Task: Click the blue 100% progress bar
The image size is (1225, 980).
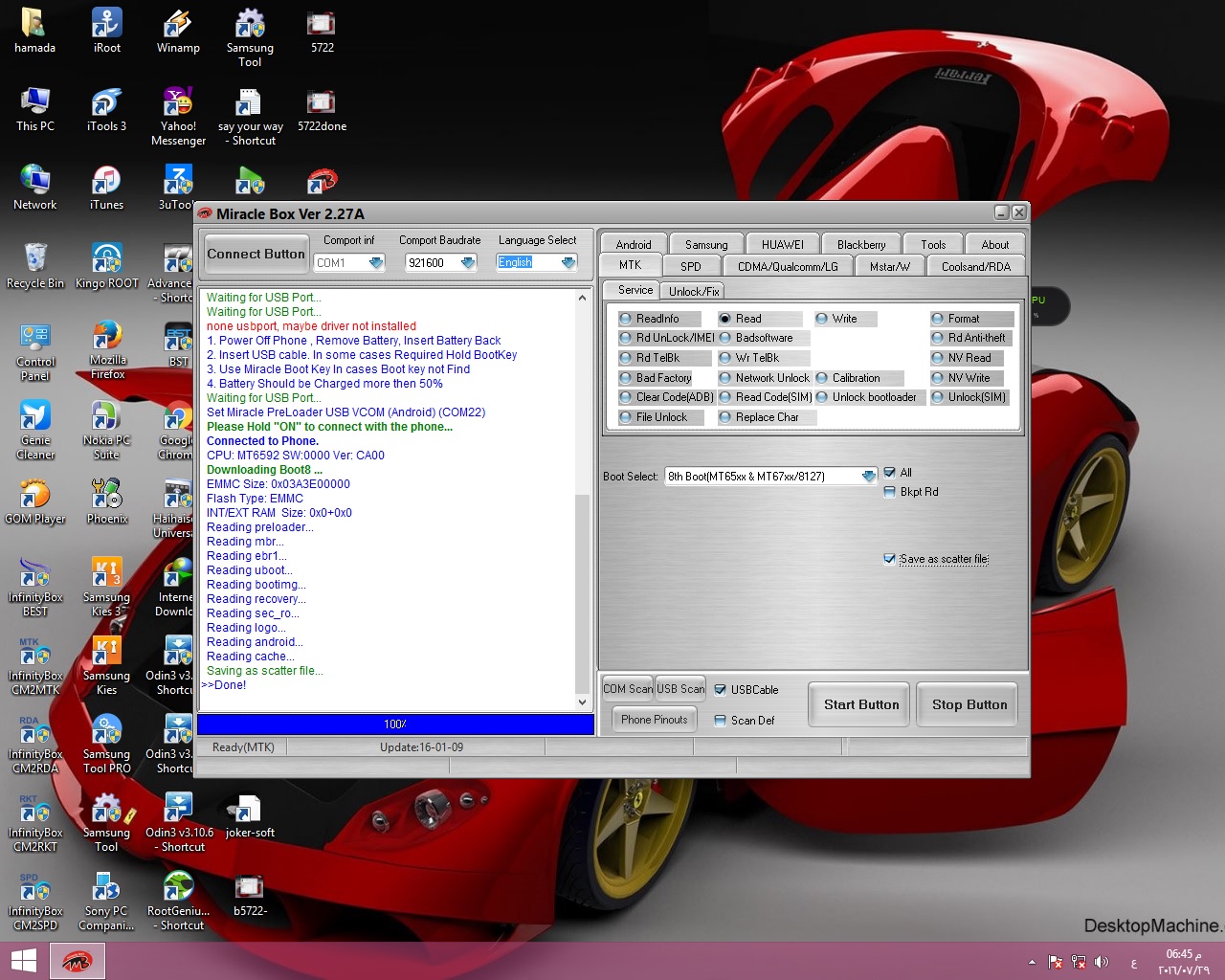Action: [x=395, y=724]
